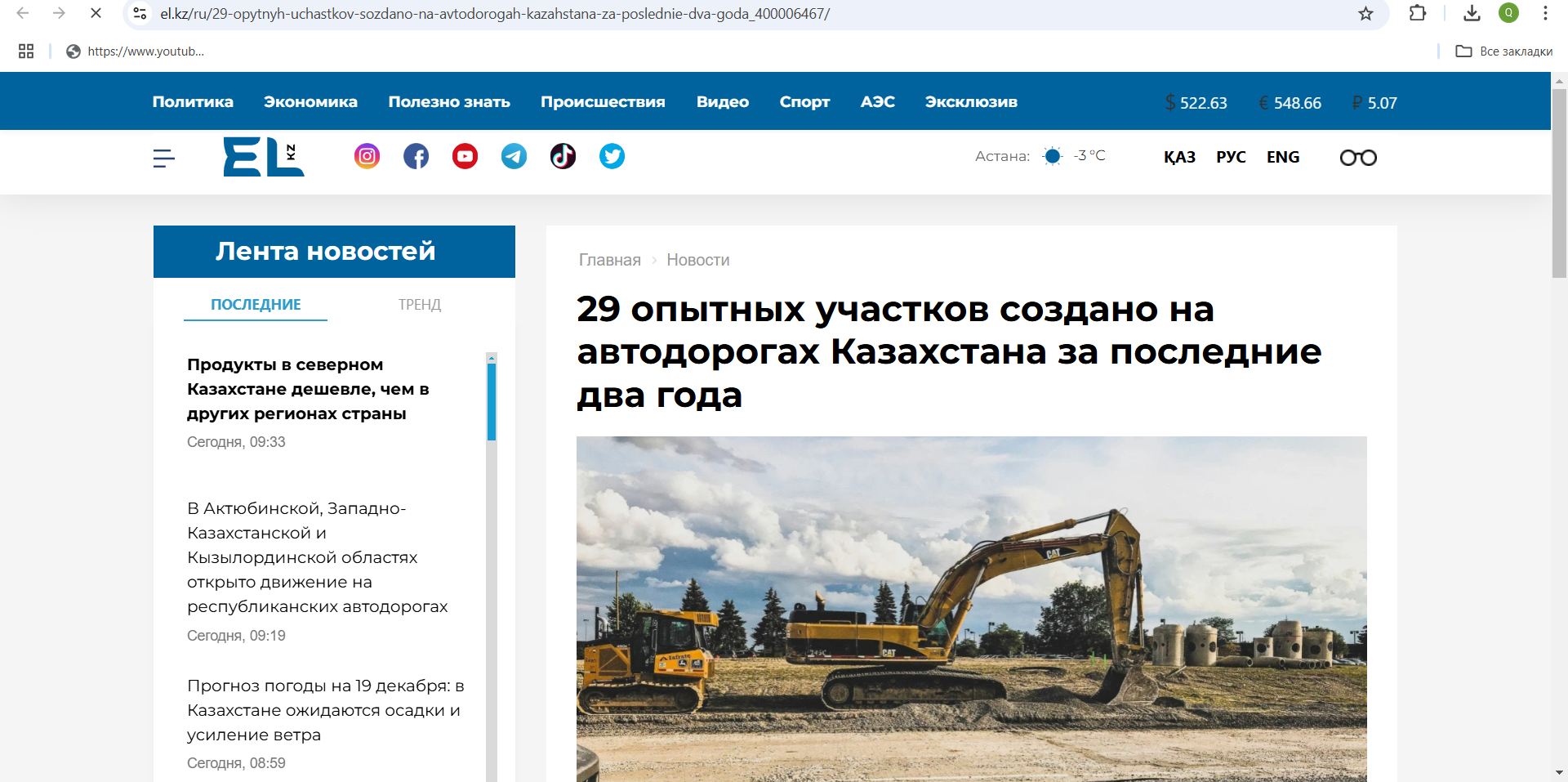Click the page vertical scrollbar thumb

pos(1559,184)
